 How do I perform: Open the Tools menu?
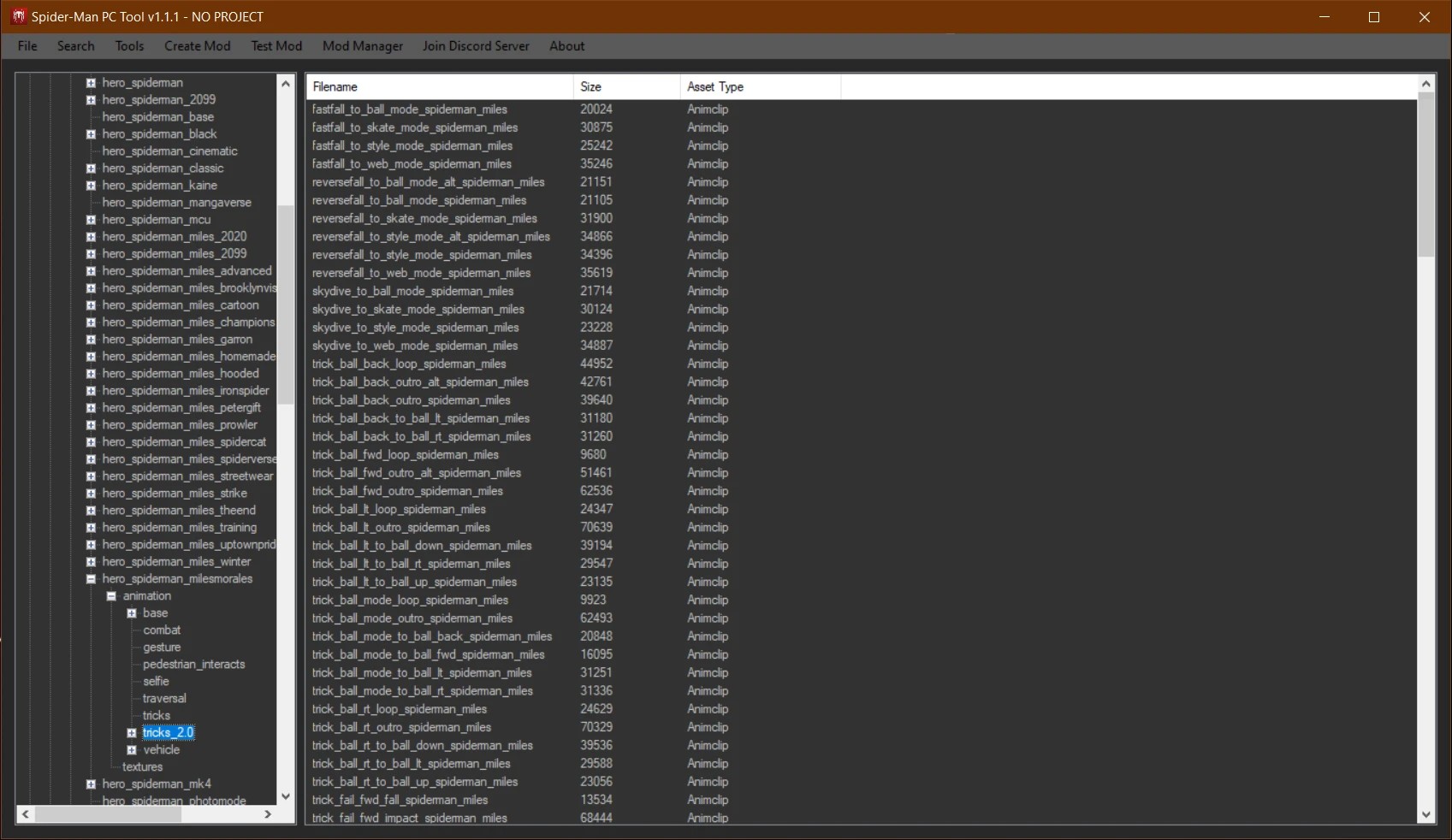[x=129, y=46]
